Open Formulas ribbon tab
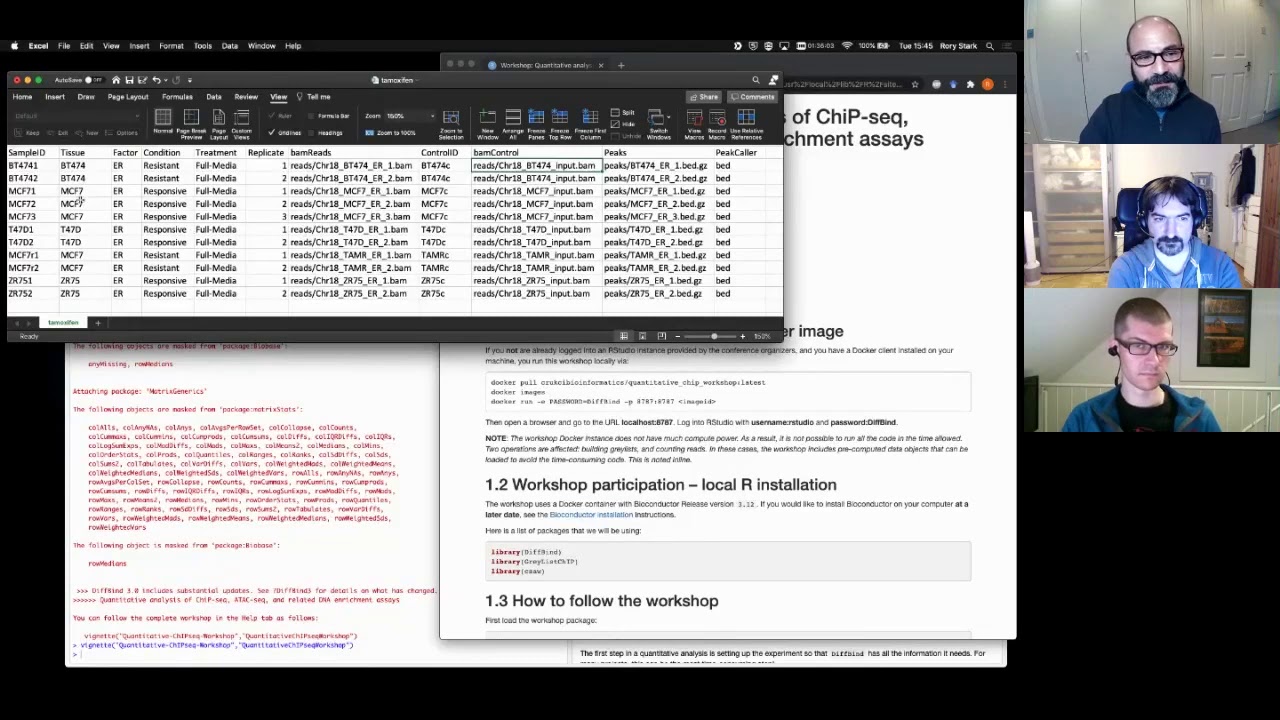The image size is (1280, 720). [x=177, y=97]
